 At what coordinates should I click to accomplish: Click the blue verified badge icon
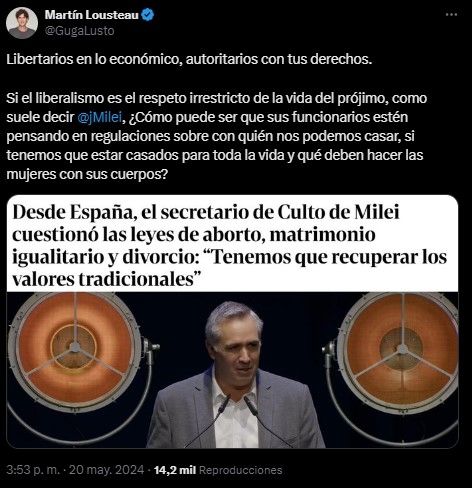(x=148, y=15)
